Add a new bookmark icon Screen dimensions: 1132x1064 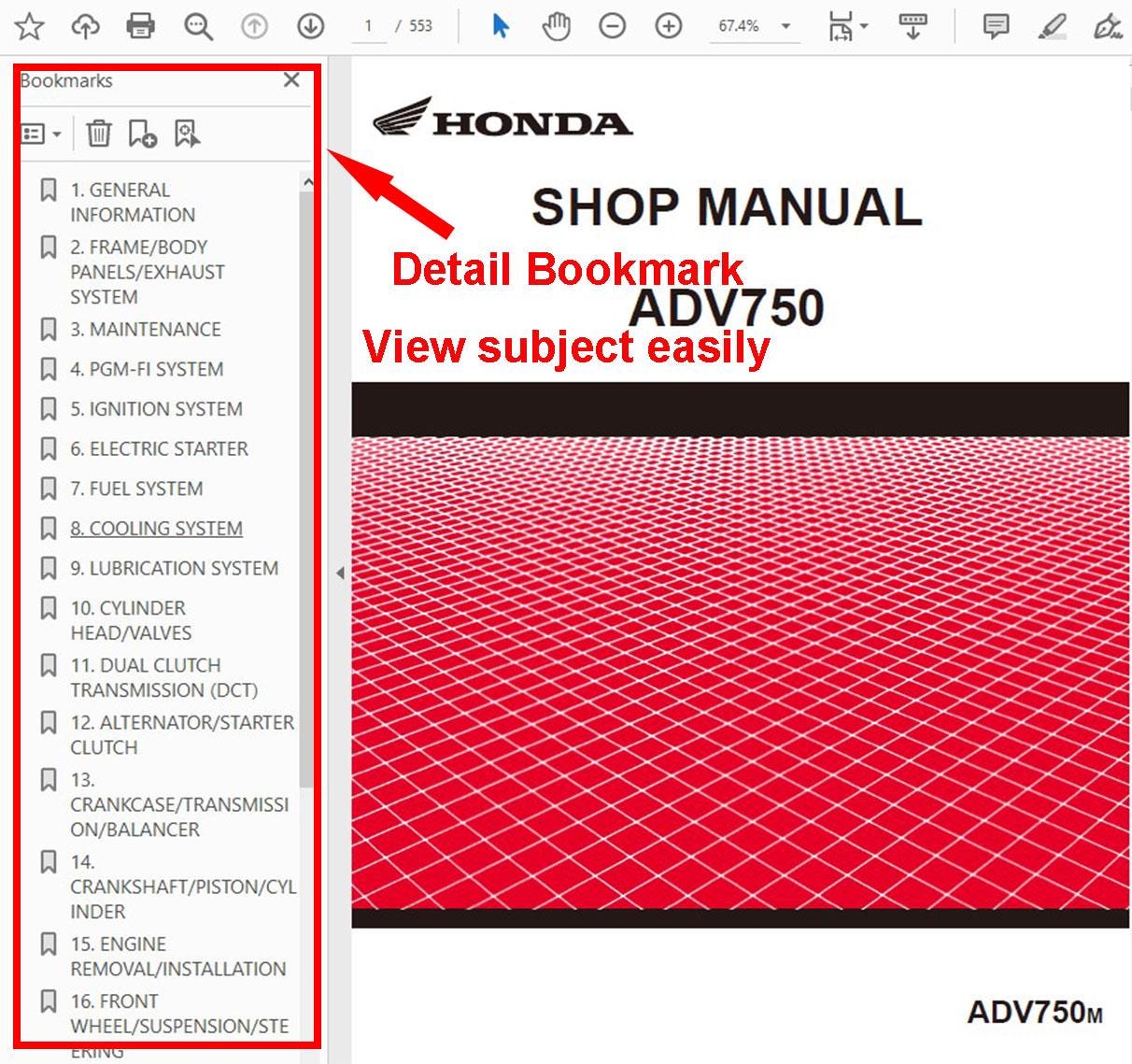tap(142, 134)
